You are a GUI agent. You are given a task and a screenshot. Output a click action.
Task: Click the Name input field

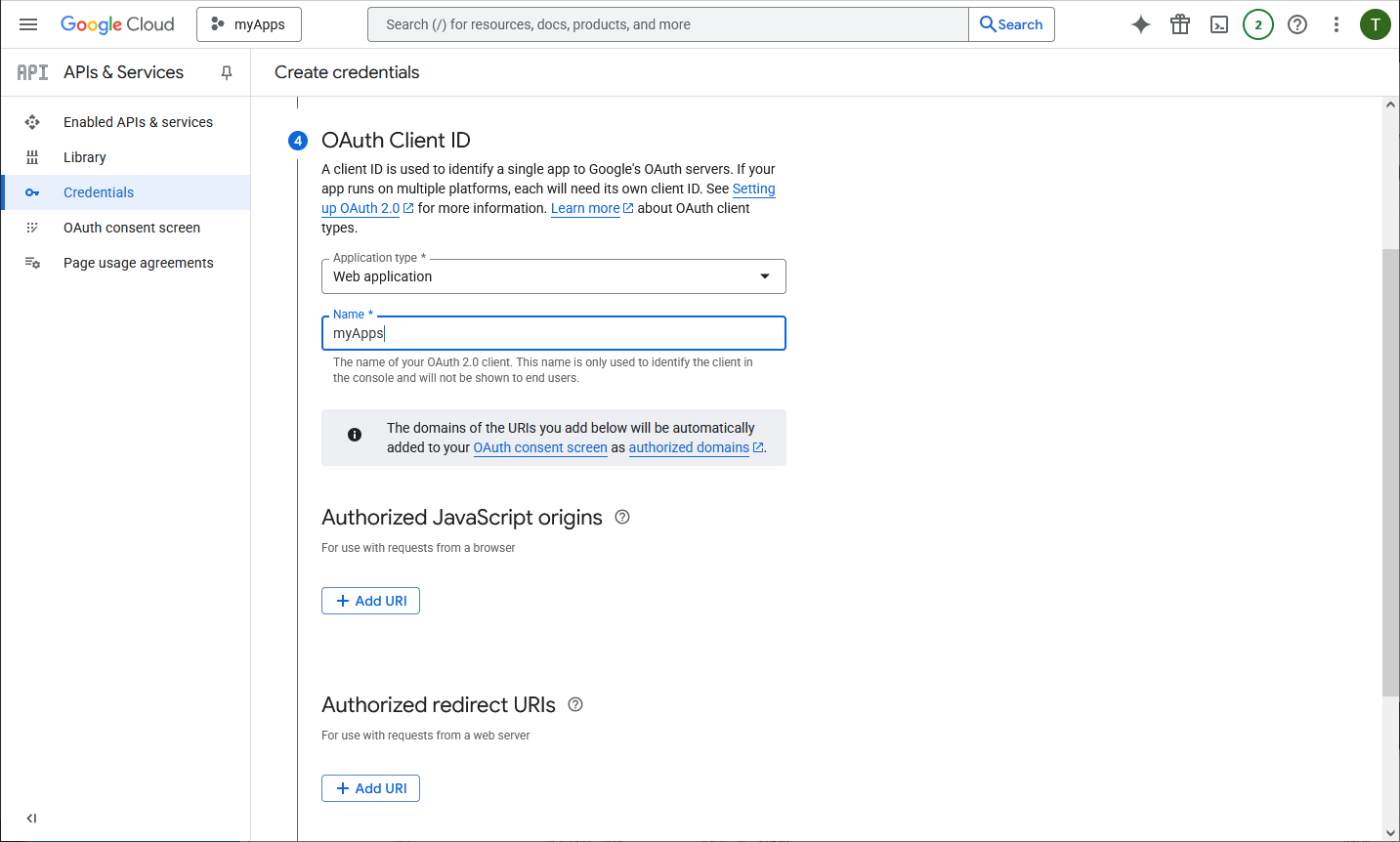point(553,333)
